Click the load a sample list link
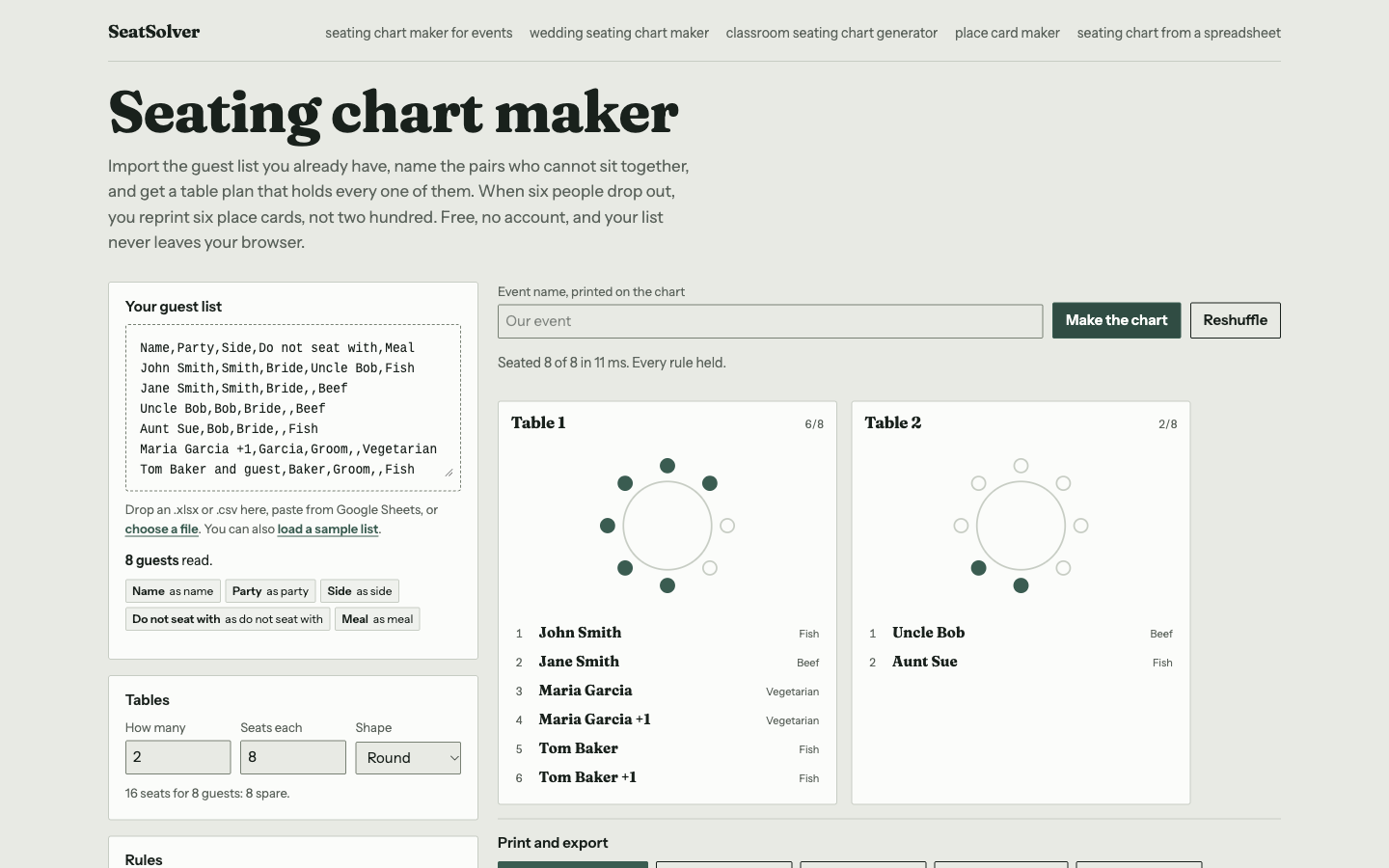This screenshot has height=868, width=1389. [328, 529]
